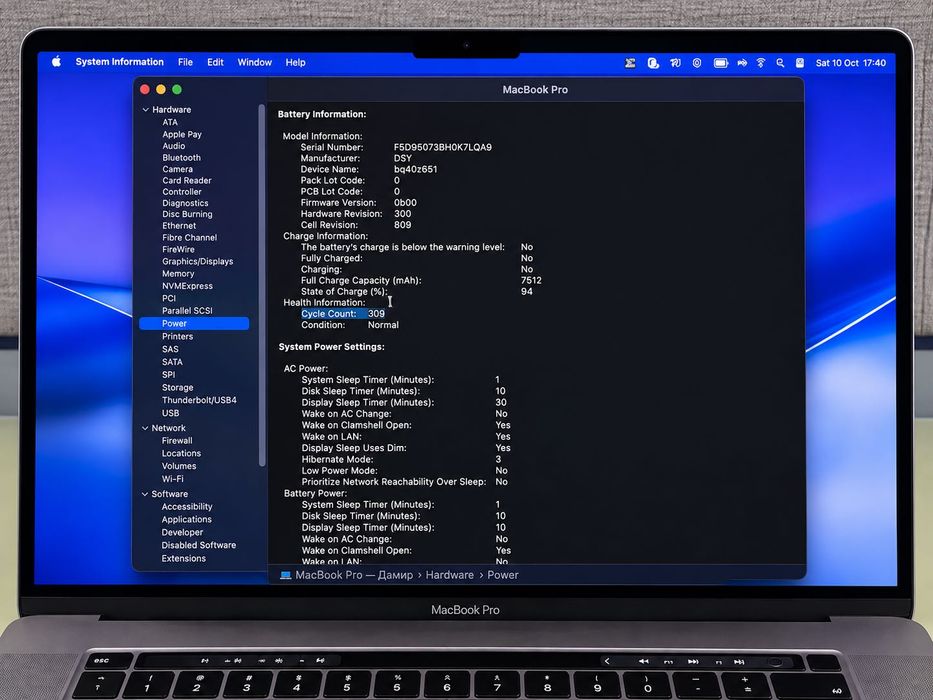Select Camera in the sidebar
The height and width of the screenshot is (700, 933).
coord(177,169)
